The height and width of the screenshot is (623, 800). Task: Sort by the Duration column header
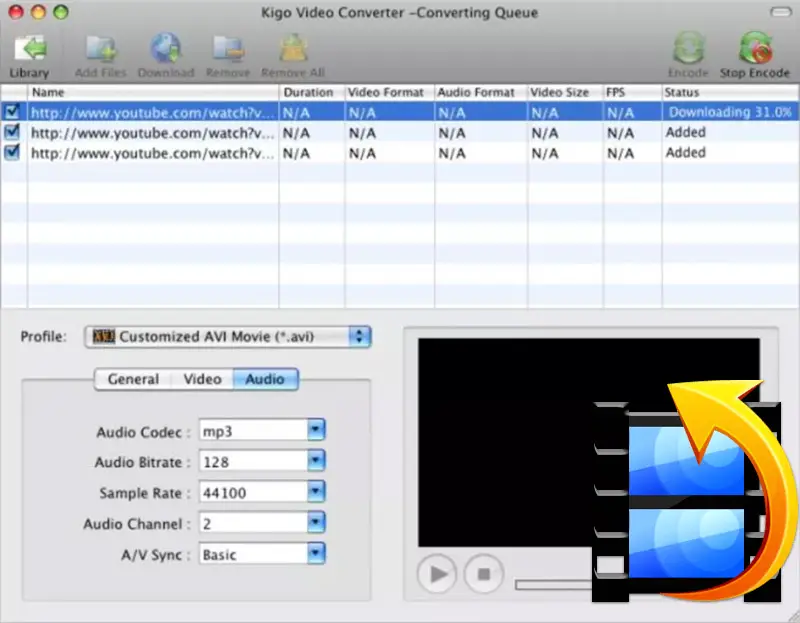tap(312, 92)
